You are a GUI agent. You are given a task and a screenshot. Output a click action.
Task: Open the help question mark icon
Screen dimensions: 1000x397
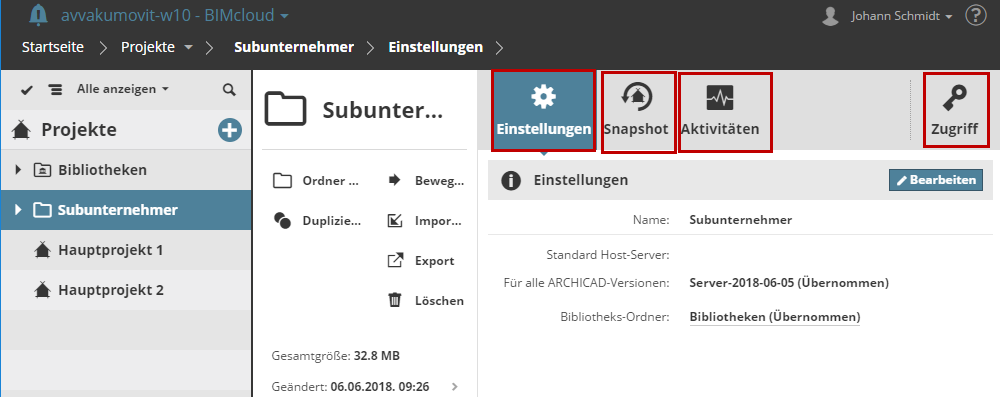point(976,15)
